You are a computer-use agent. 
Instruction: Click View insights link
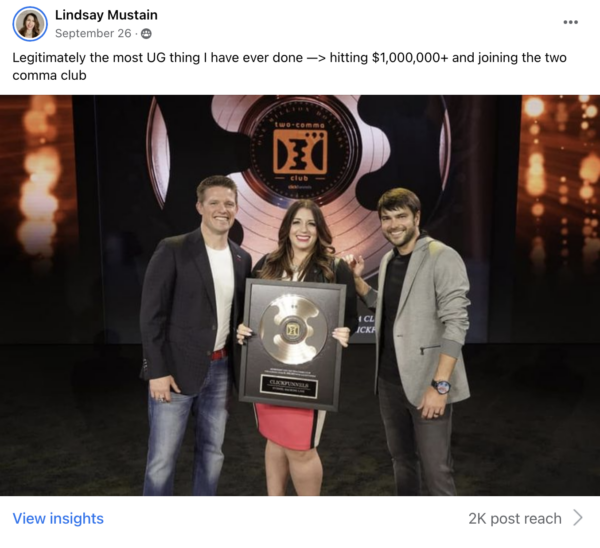58,518
